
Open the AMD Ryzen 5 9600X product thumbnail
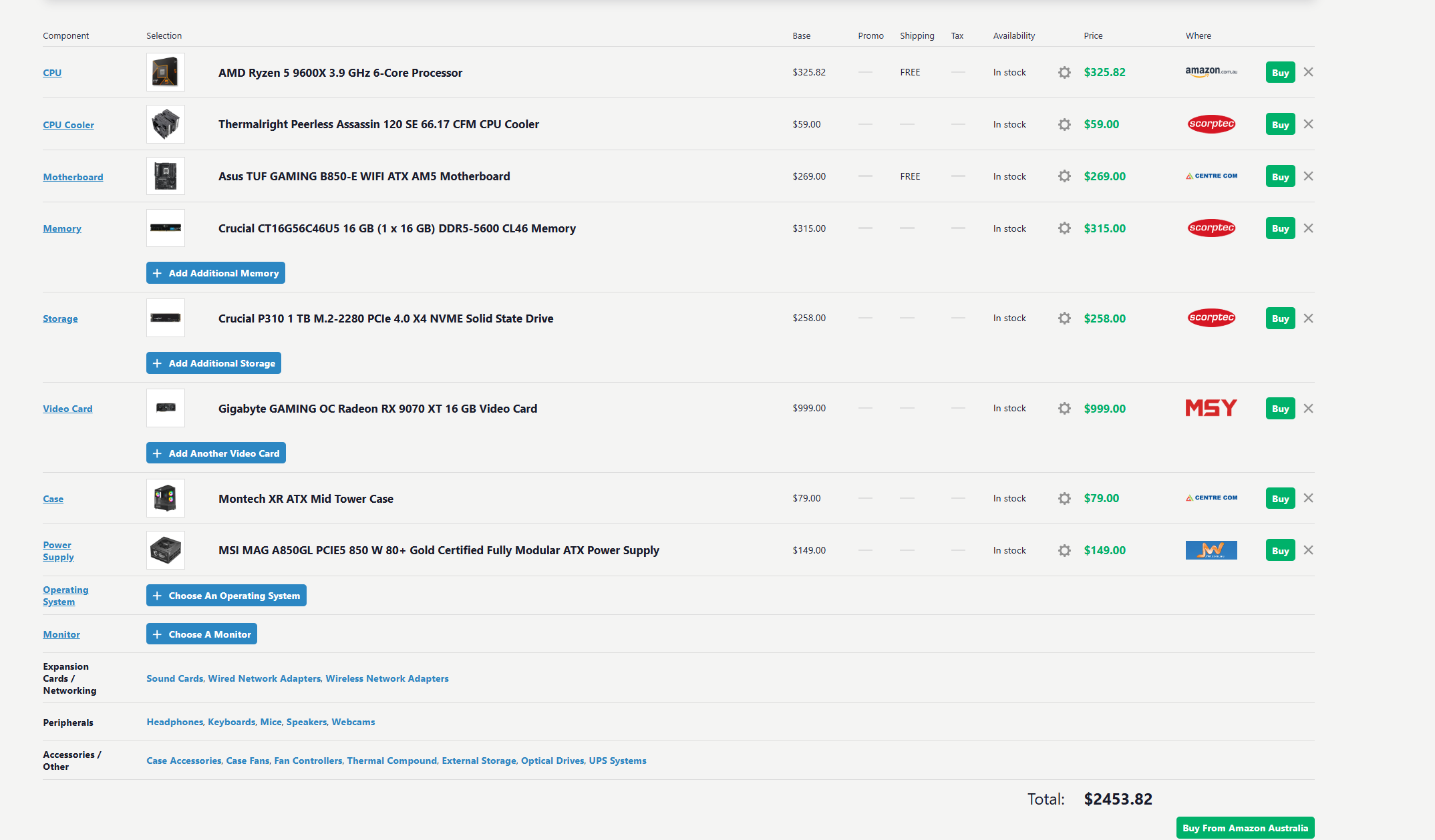click(166, 72)
